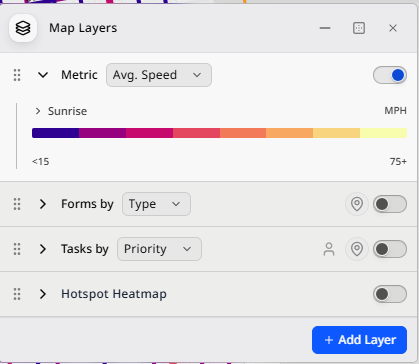Click the Forms by layer drag handle
This screenshot has width=419, height=364.
pos(17,204)
